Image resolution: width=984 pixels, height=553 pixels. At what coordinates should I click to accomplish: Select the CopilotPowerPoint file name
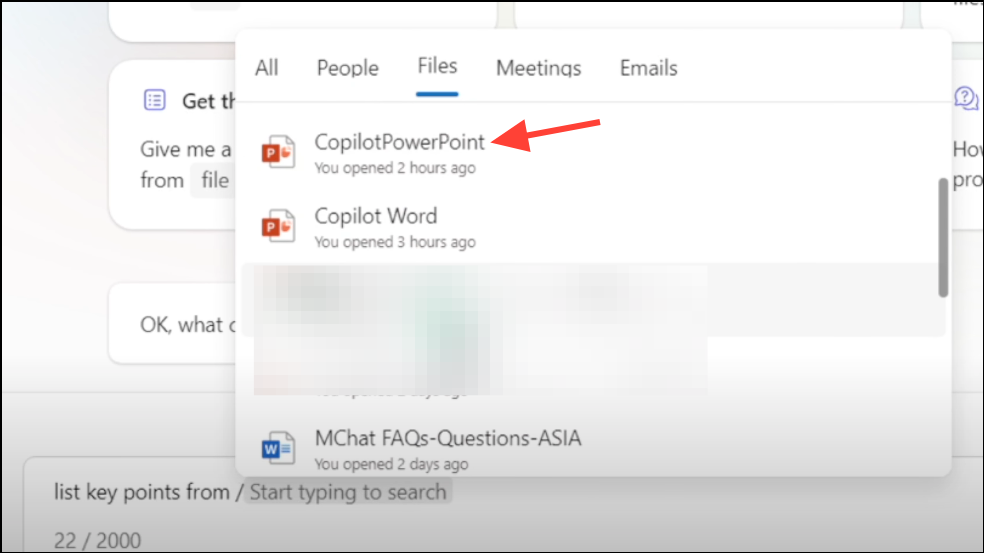click(x=400, y=142)
